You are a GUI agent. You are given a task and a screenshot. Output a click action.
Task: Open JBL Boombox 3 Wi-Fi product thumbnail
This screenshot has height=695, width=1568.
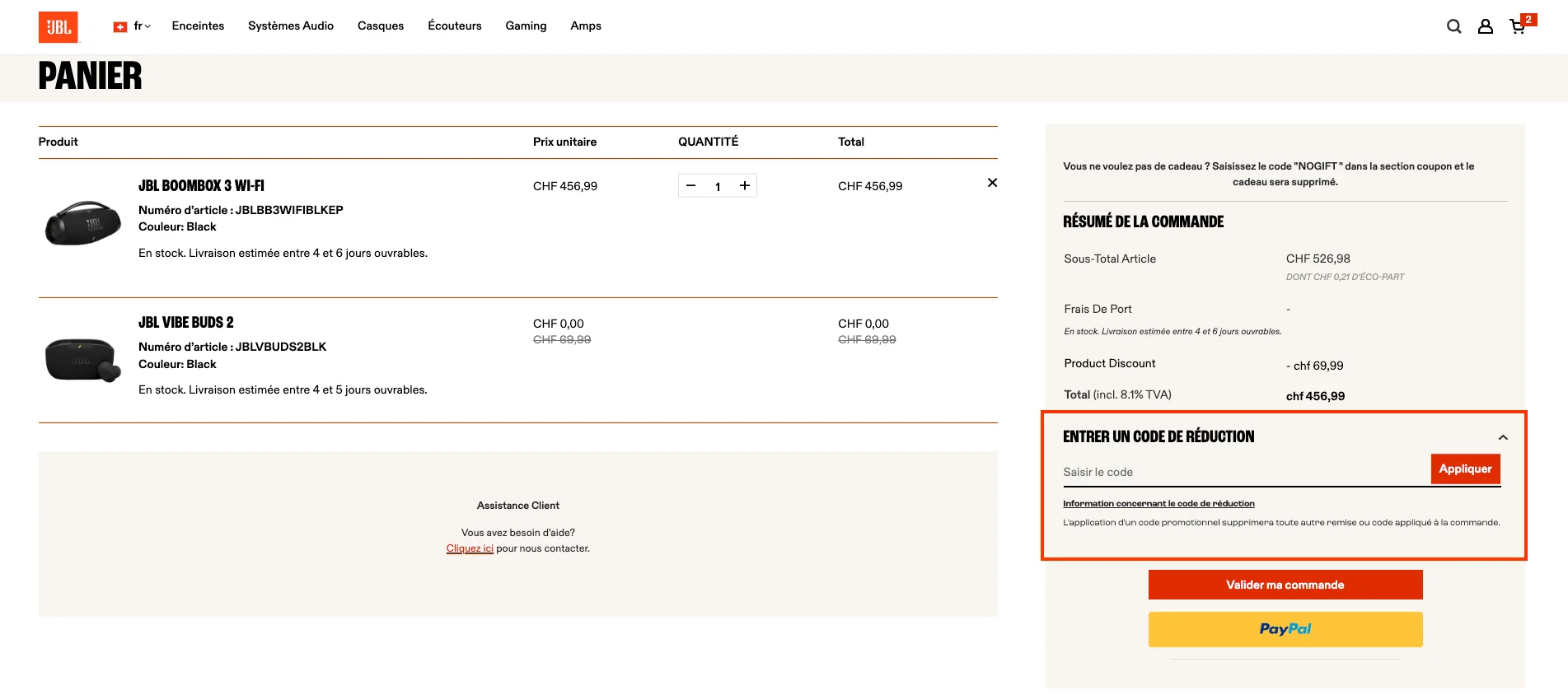pyautogui.click(x=83, y=223)
